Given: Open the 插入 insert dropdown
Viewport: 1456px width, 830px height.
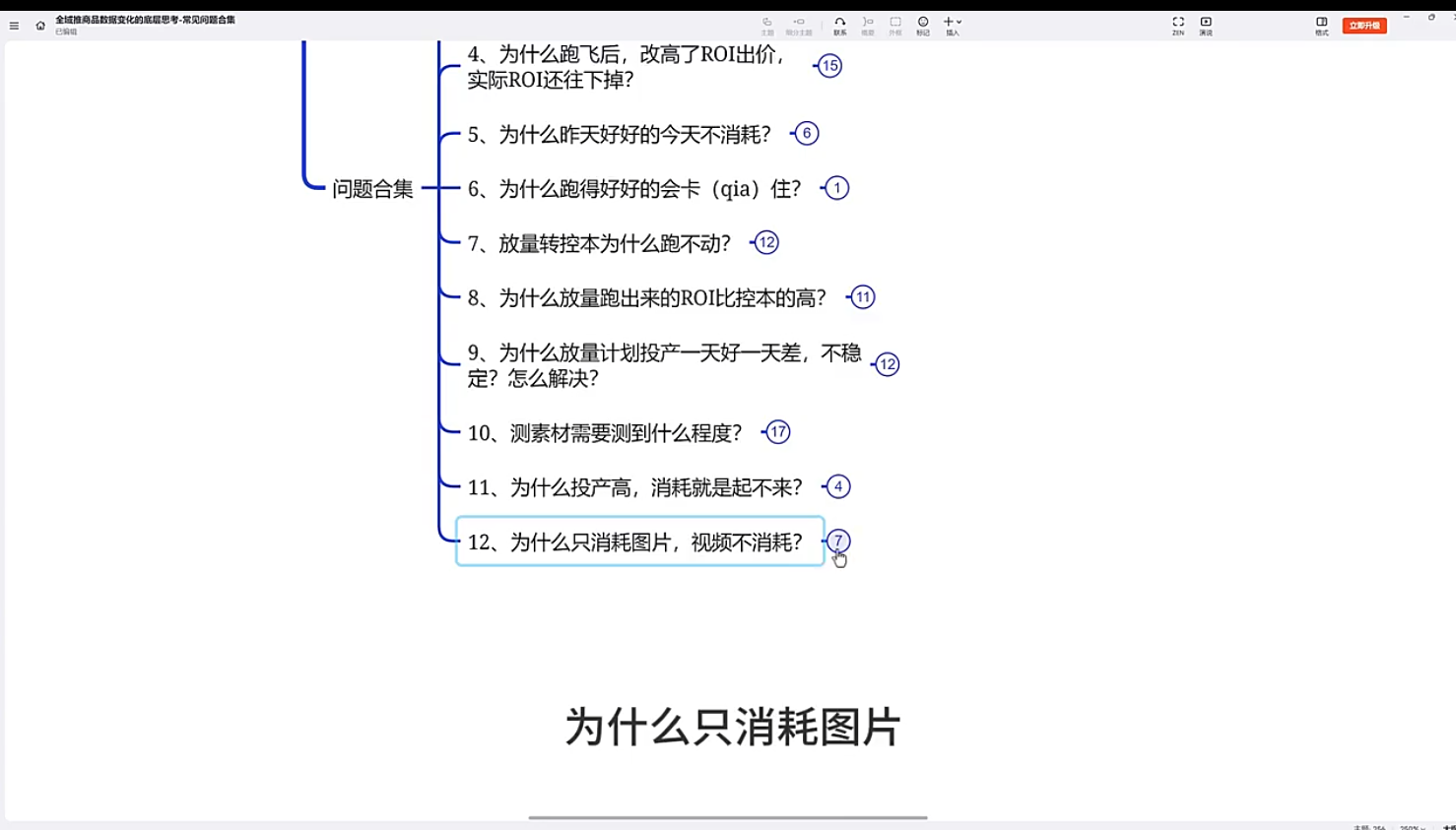Looking at the screenshot, I should 953,25.
